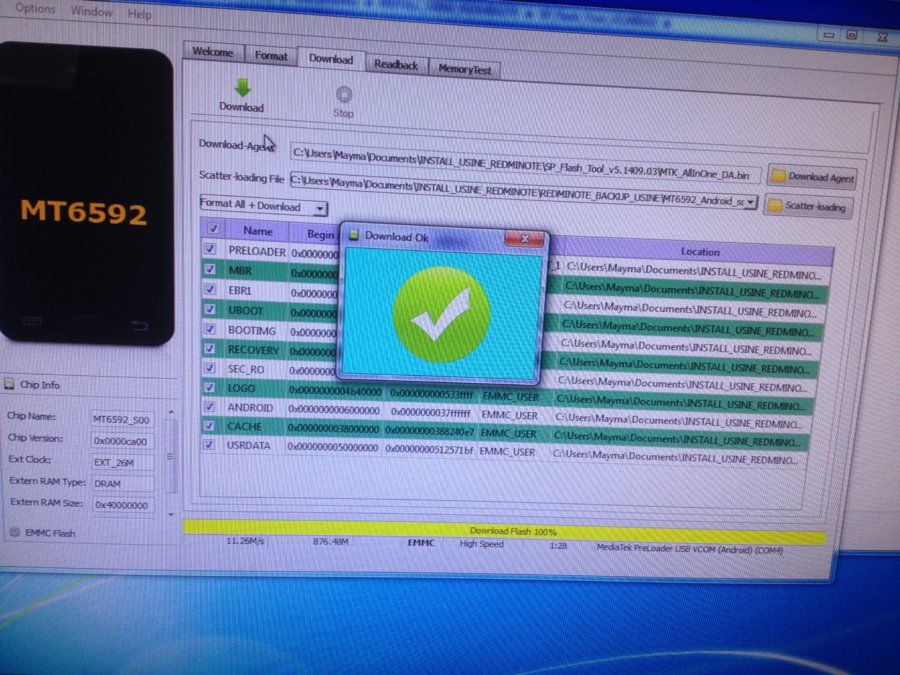Click the Download Flash 100% progress bar
This screenshot has height=675, width=900.
pos(505,531)
